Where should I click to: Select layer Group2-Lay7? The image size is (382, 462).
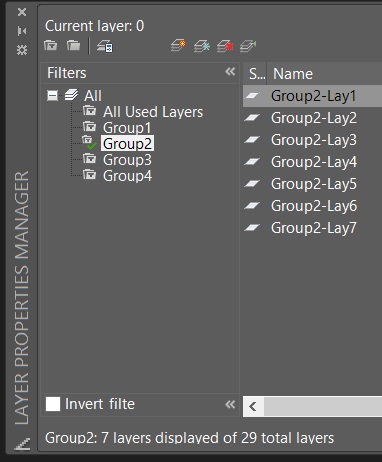pos(314,228)
